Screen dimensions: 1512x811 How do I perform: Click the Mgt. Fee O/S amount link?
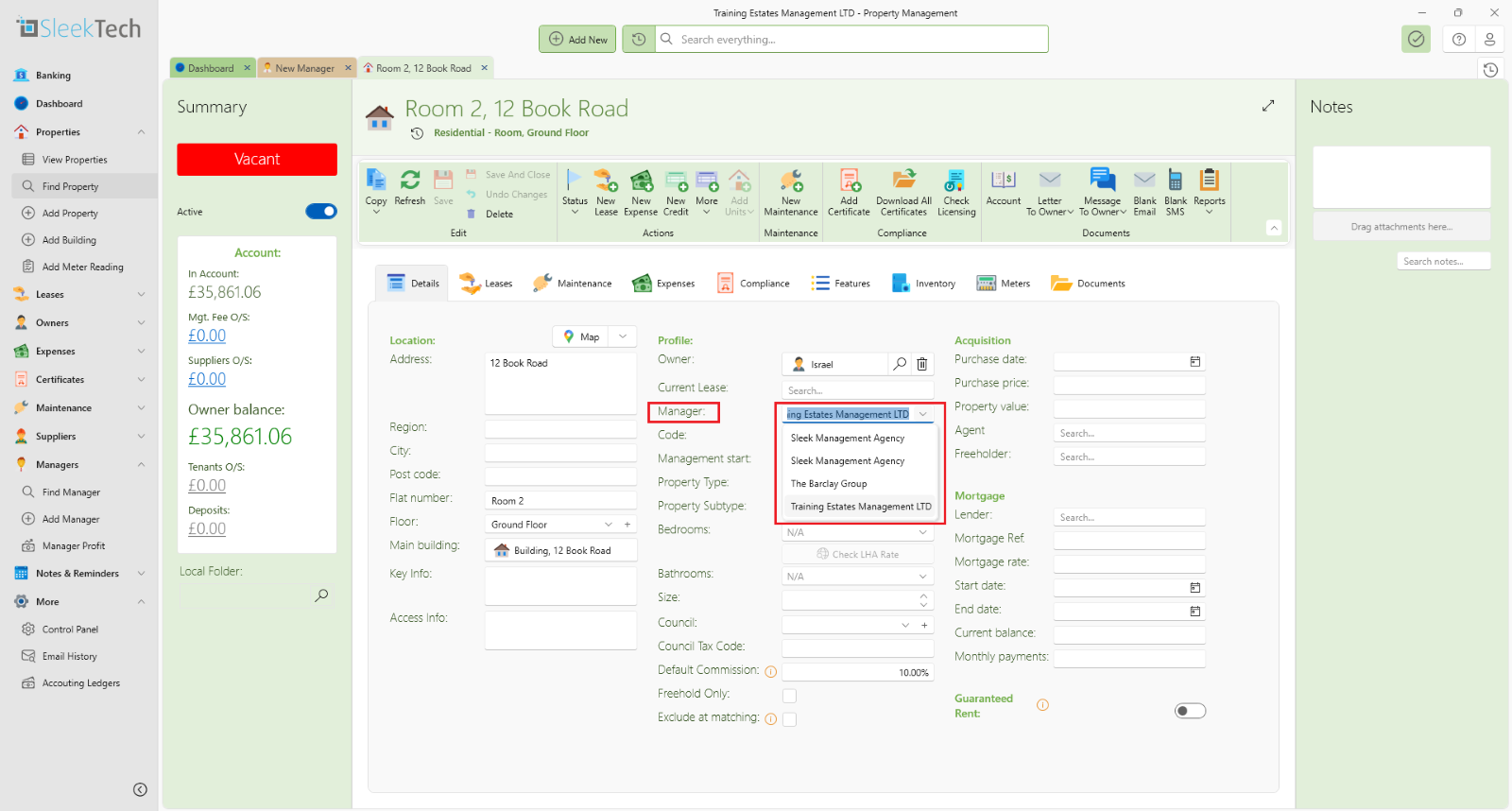[207, 336]
